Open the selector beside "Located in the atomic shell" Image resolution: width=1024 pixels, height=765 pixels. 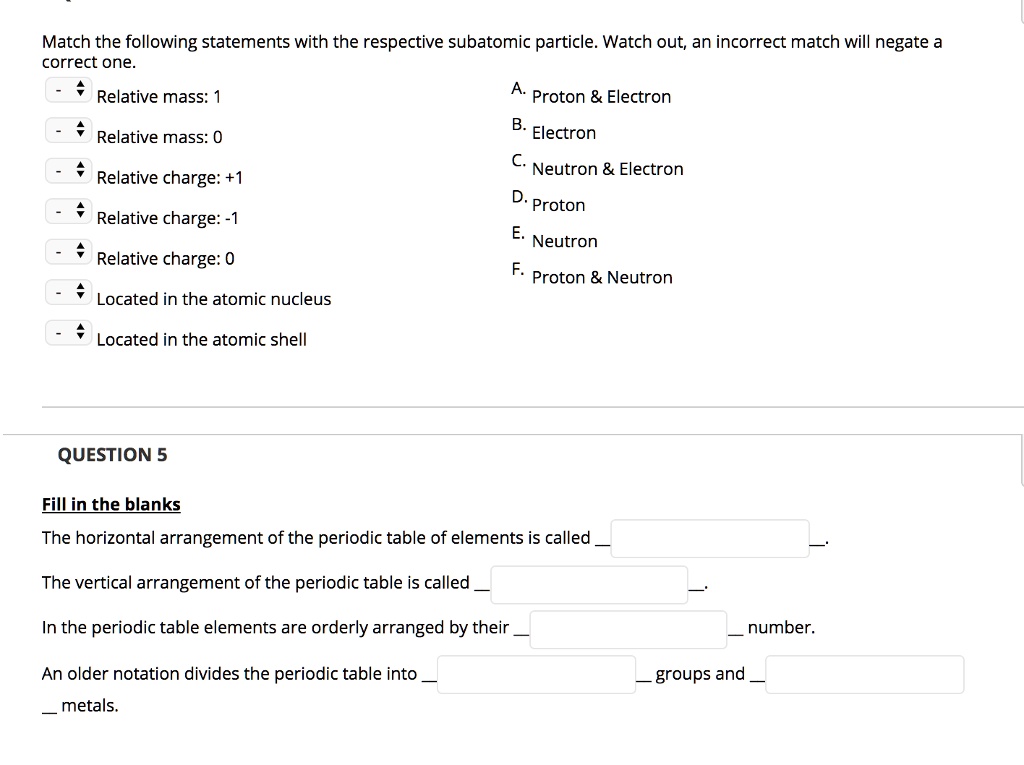click(69, 332)
